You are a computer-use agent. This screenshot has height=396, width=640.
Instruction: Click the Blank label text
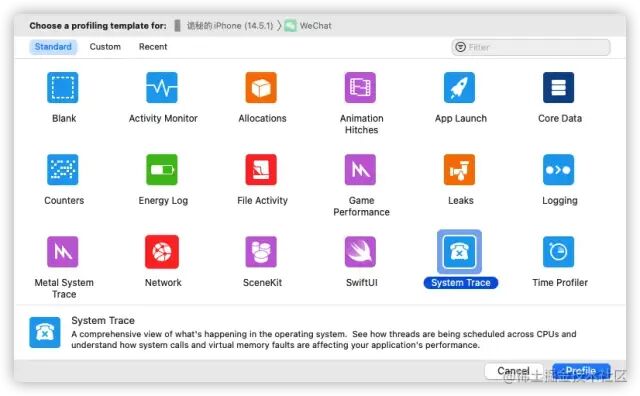point(64,118)
